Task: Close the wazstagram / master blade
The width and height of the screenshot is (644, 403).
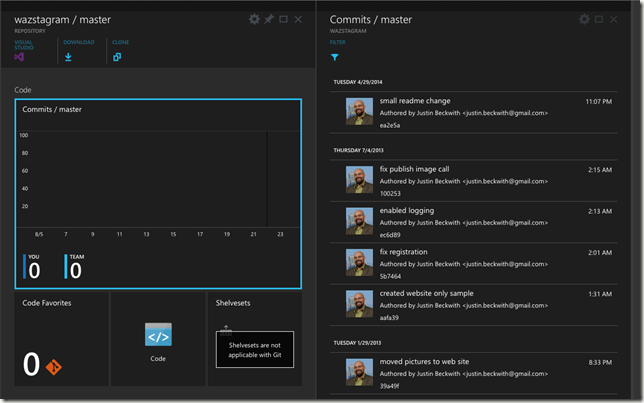Action: 298,19
